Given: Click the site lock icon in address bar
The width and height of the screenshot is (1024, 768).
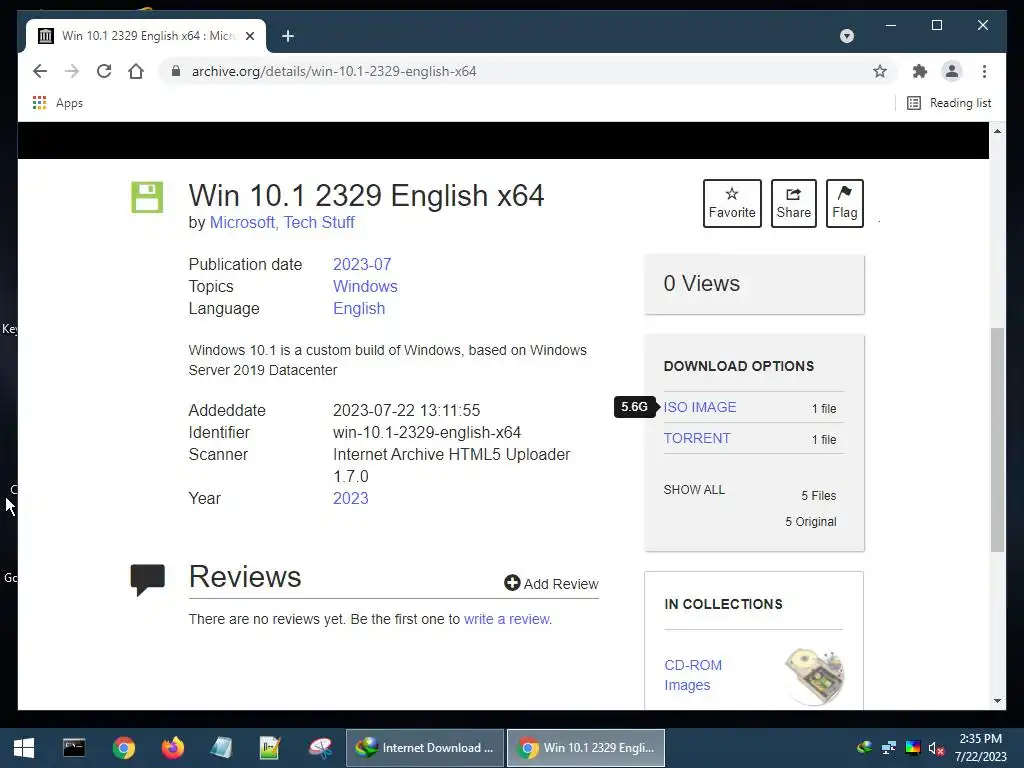Looking at the screenshot, I should pyautogui.click(x=175, y=71).
